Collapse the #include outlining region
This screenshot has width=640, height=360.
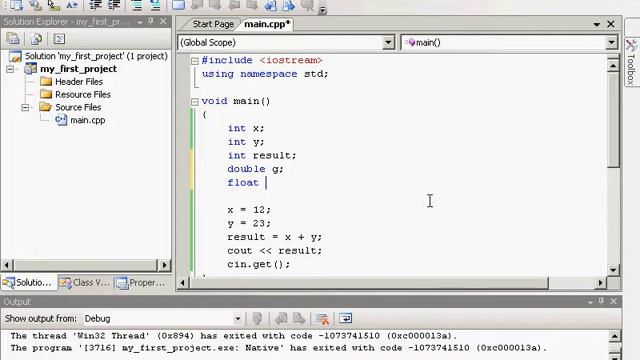[195, 61]
